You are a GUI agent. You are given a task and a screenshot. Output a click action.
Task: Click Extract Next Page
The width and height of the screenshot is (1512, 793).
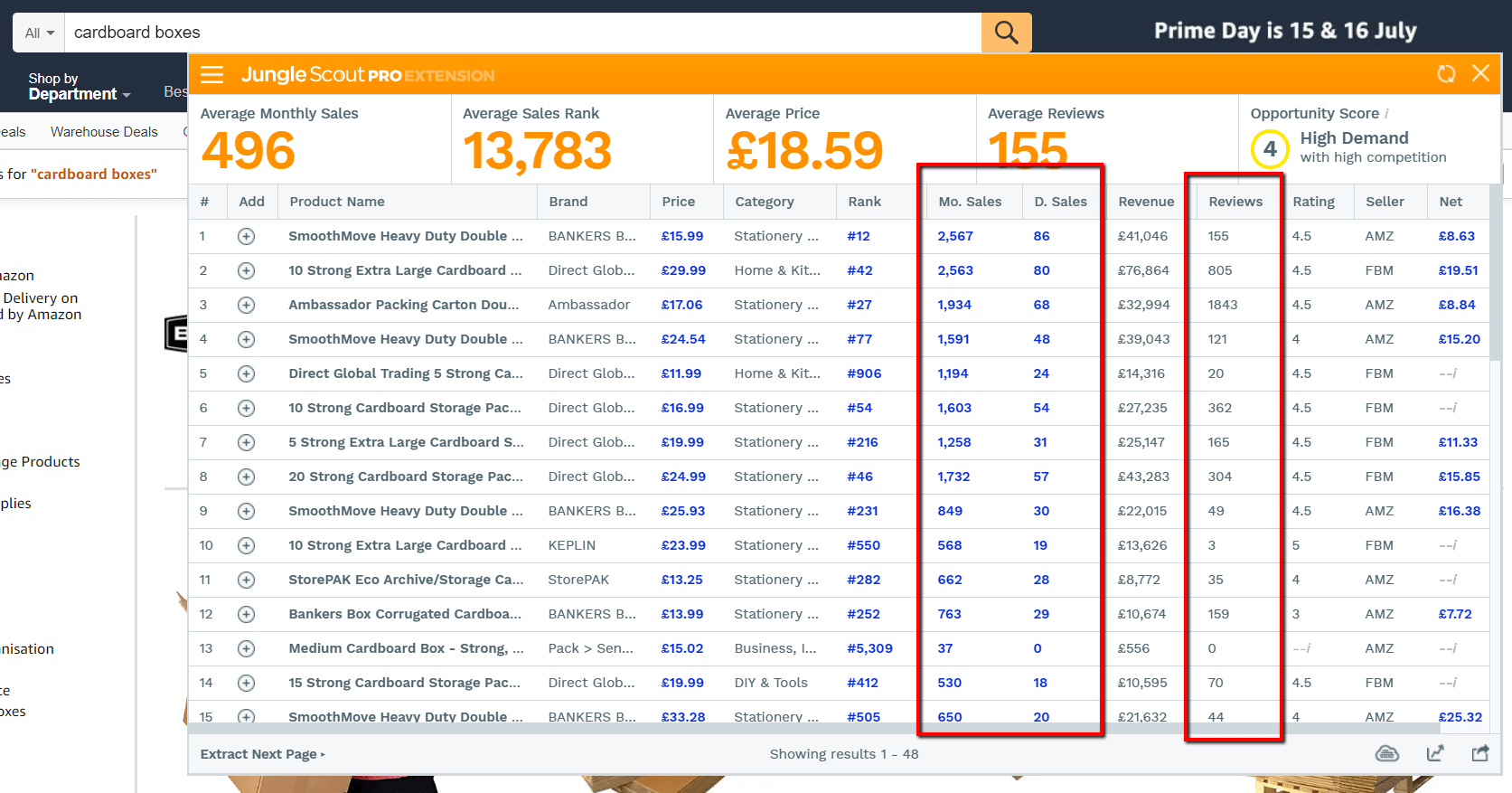click(x=262, y=754)
